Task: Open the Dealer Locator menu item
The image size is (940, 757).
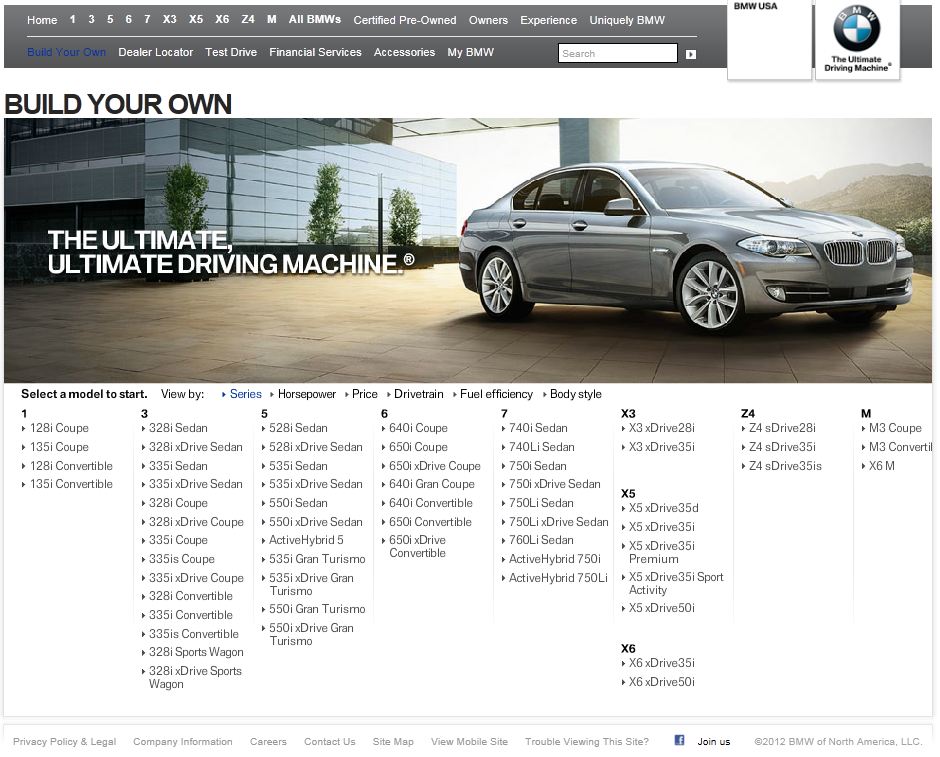Action: coord(155,52)
